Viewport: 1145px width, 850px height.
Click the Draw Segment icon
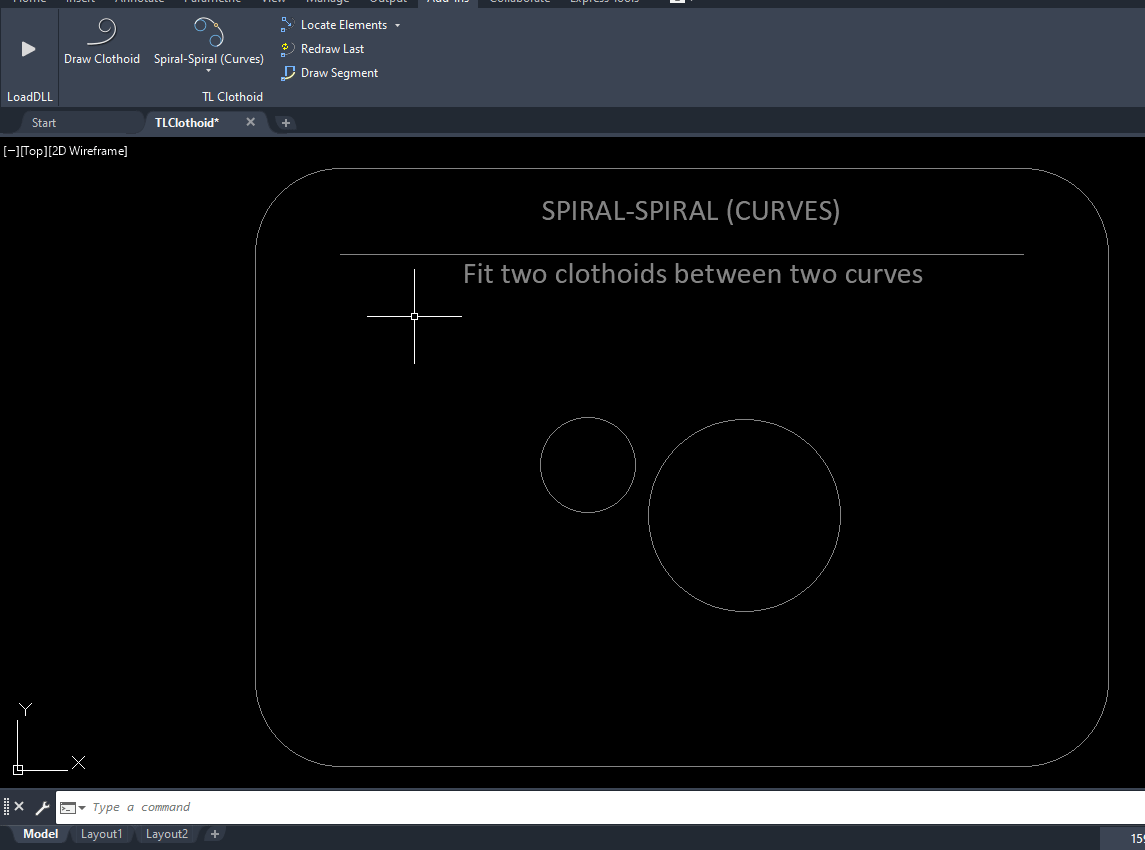pos(288,73)
